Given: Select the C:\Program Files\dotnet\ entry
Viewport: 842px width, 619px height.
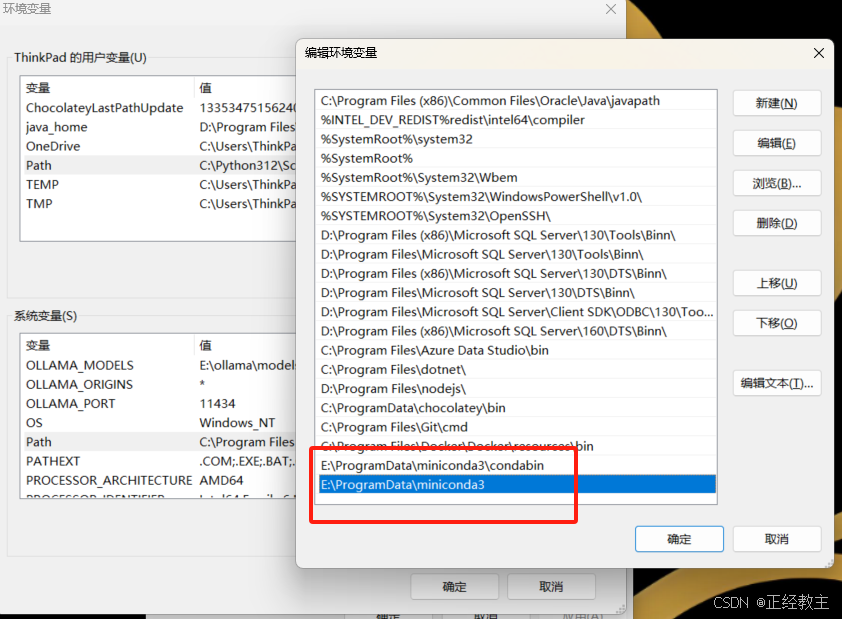Looking at the screenshot, I should pyautogui.click(x=517, y=369).
